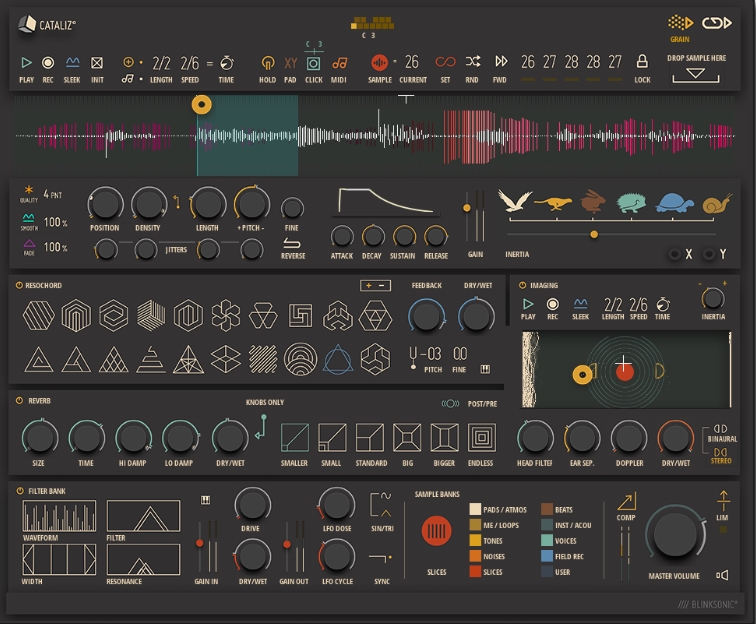
Task: Toggle the IMAGING power button
Action: click(522, 285)
